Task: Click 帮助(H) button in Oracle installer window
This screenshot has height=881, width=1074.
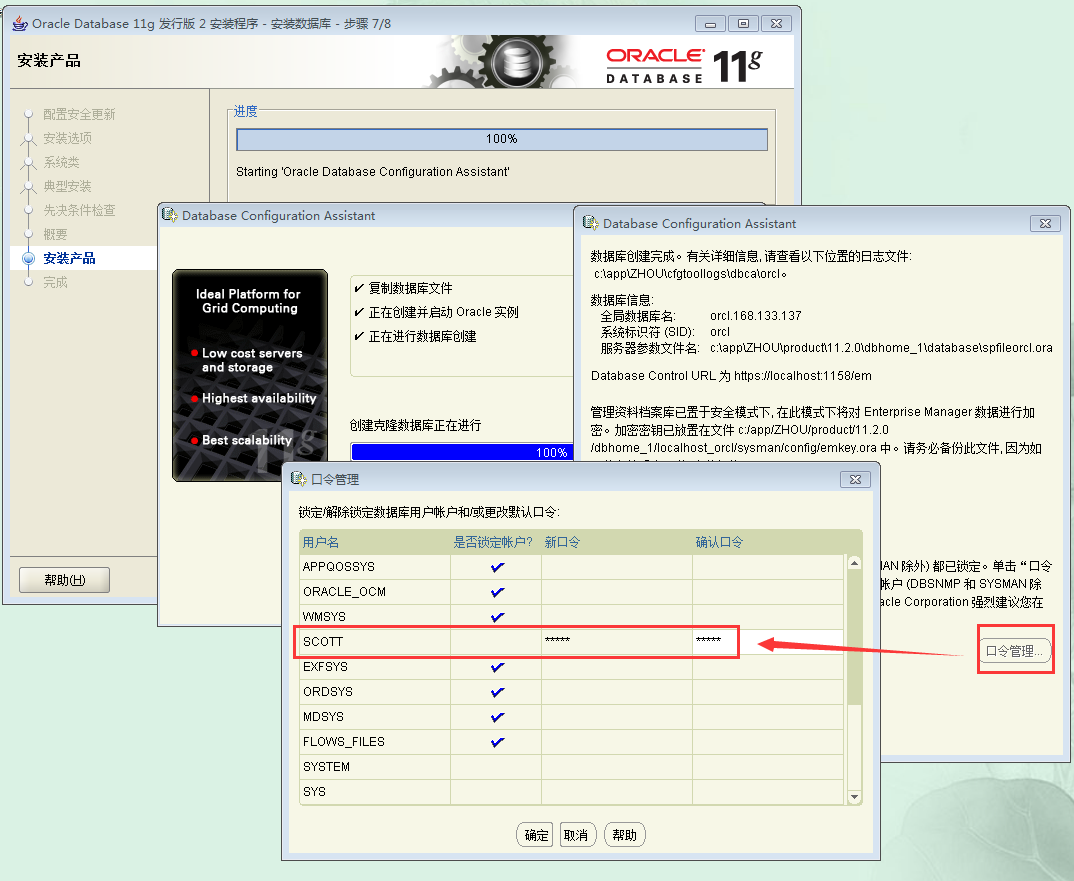Action: tap(64, 580)
